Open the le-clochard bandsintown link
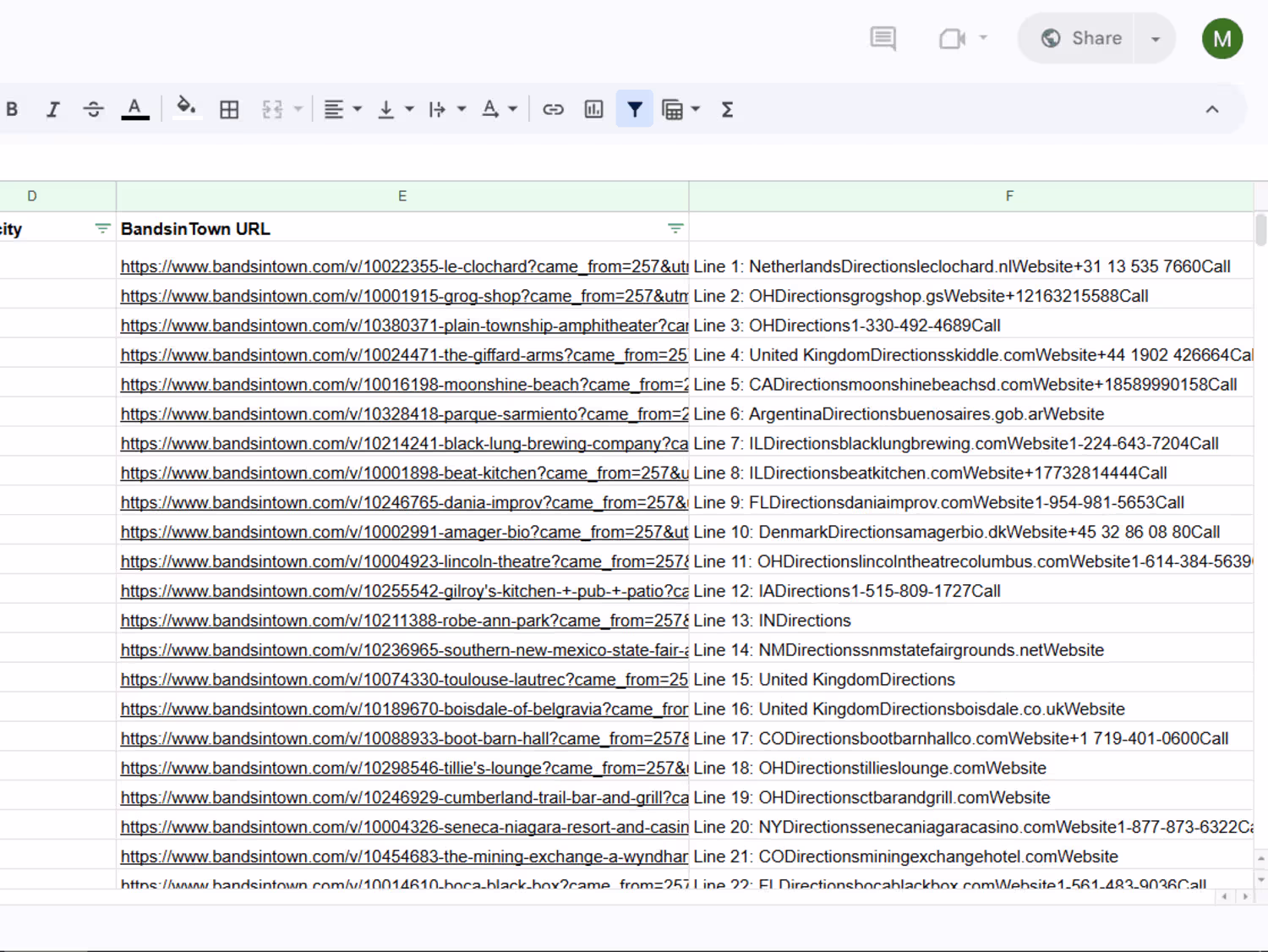 (404, 266)
